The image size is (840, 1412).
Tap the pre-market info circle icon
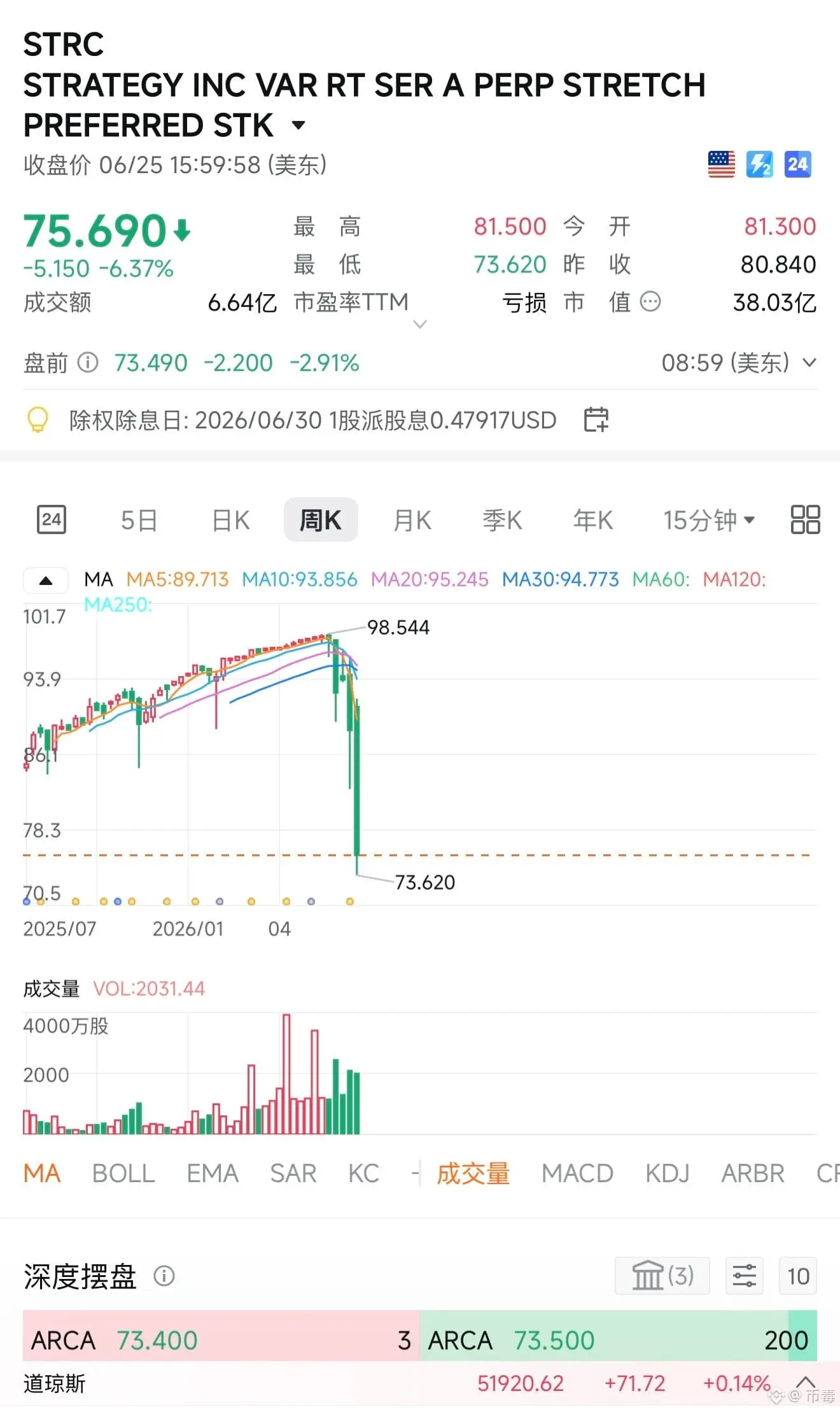(88, 363)
